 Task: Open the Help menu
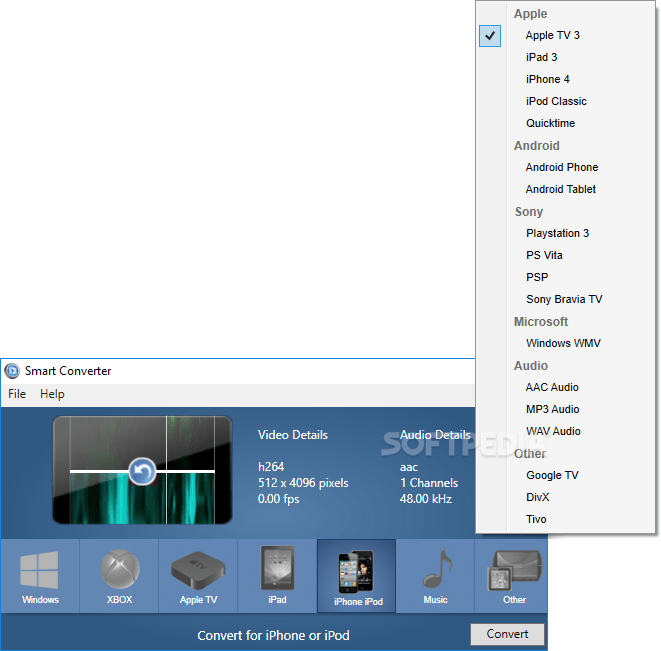tap(52, 394)
